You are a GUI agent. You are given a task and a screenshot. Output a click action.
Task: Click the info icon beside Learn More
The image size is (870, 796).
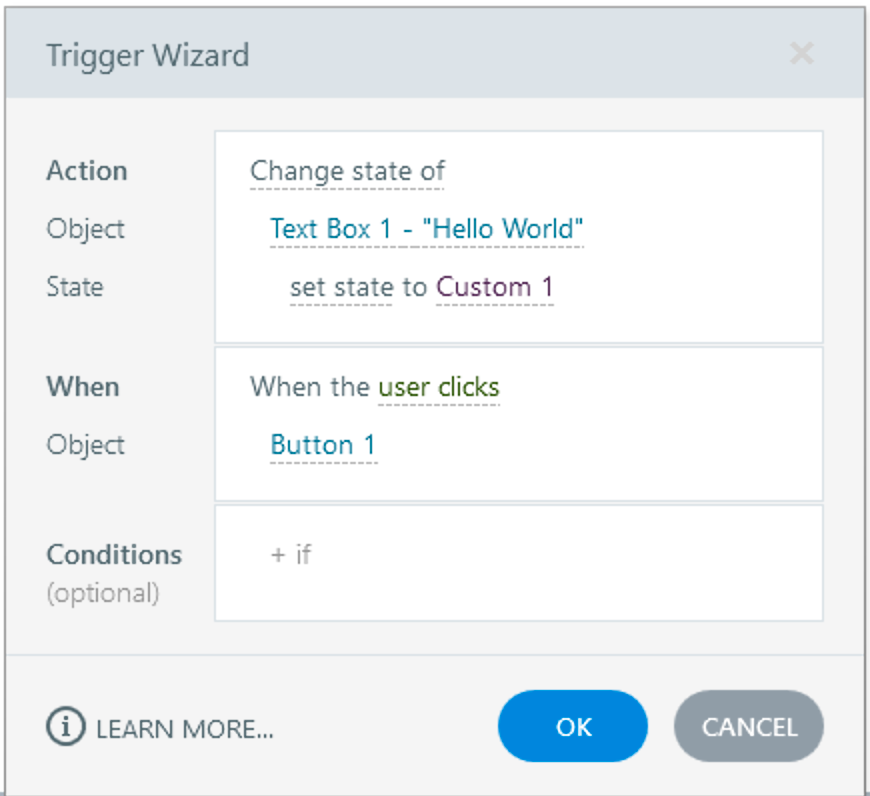(66, 727)
